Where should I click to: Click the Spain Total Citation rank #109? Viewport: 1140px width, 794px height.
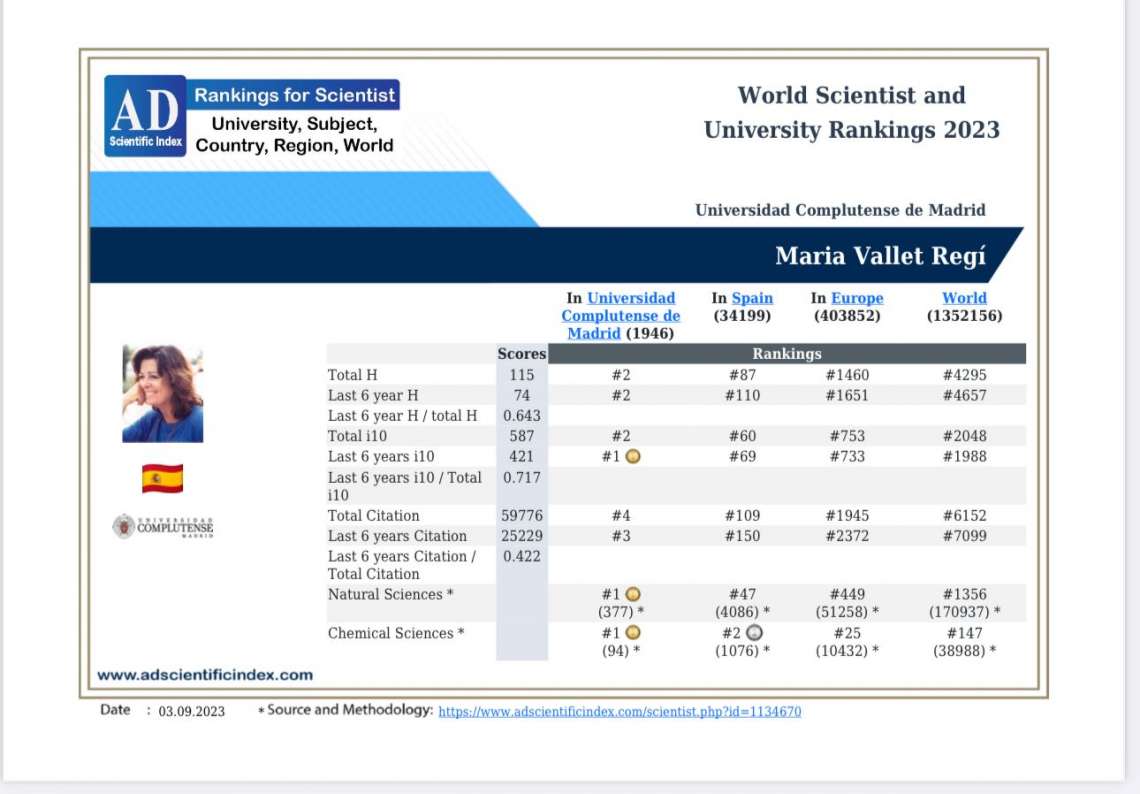pos(742,516)
